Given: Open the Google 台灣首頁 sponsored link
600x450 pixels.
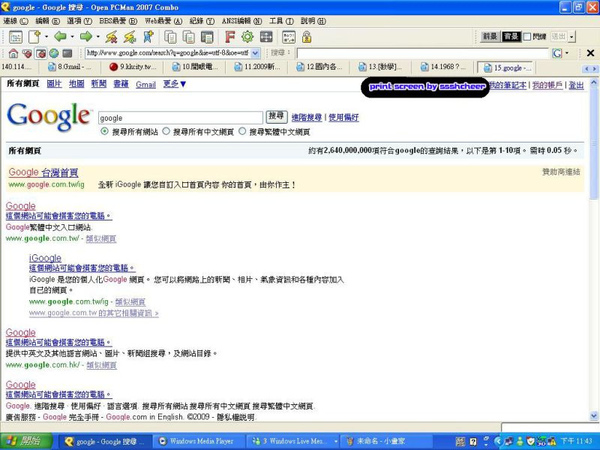Looking at the screenshot, I should [43, 173].
